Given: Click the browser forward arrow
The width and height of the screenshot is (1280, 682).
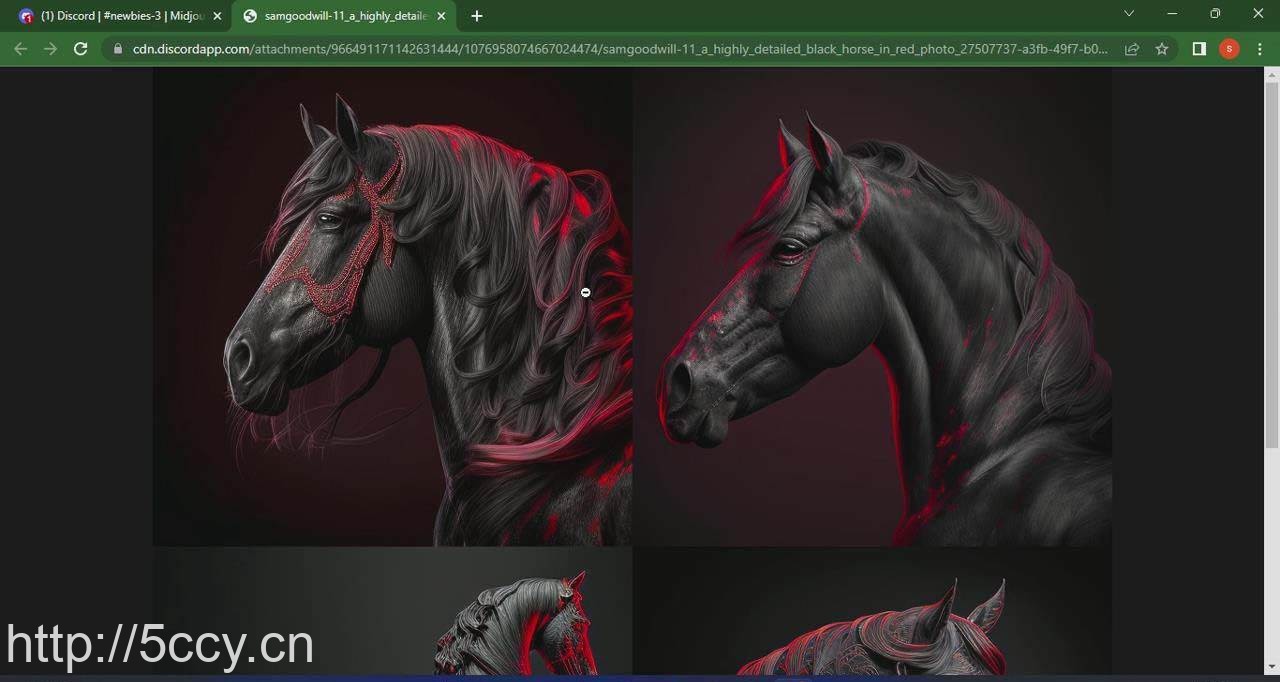Looking at the screenshot, I should pos(50,49).
